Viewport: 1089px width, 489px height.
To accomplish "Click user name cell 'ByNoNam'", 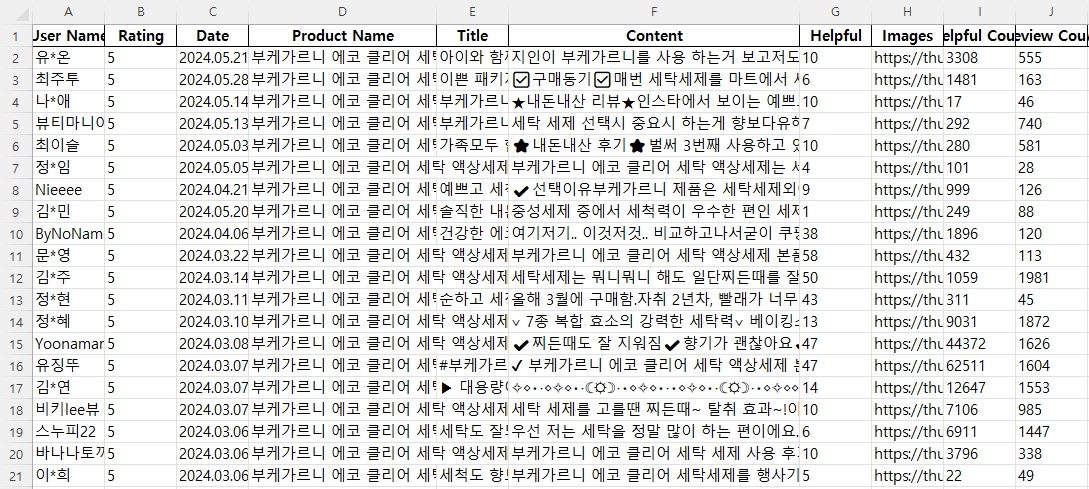I will 68,233.
